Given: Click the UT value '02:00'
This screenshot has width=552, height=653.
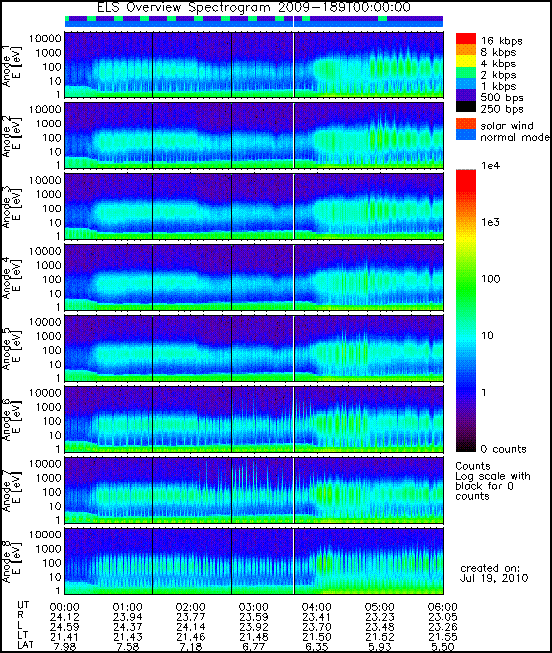Looking at the screenshot, I should pos(190,607).
